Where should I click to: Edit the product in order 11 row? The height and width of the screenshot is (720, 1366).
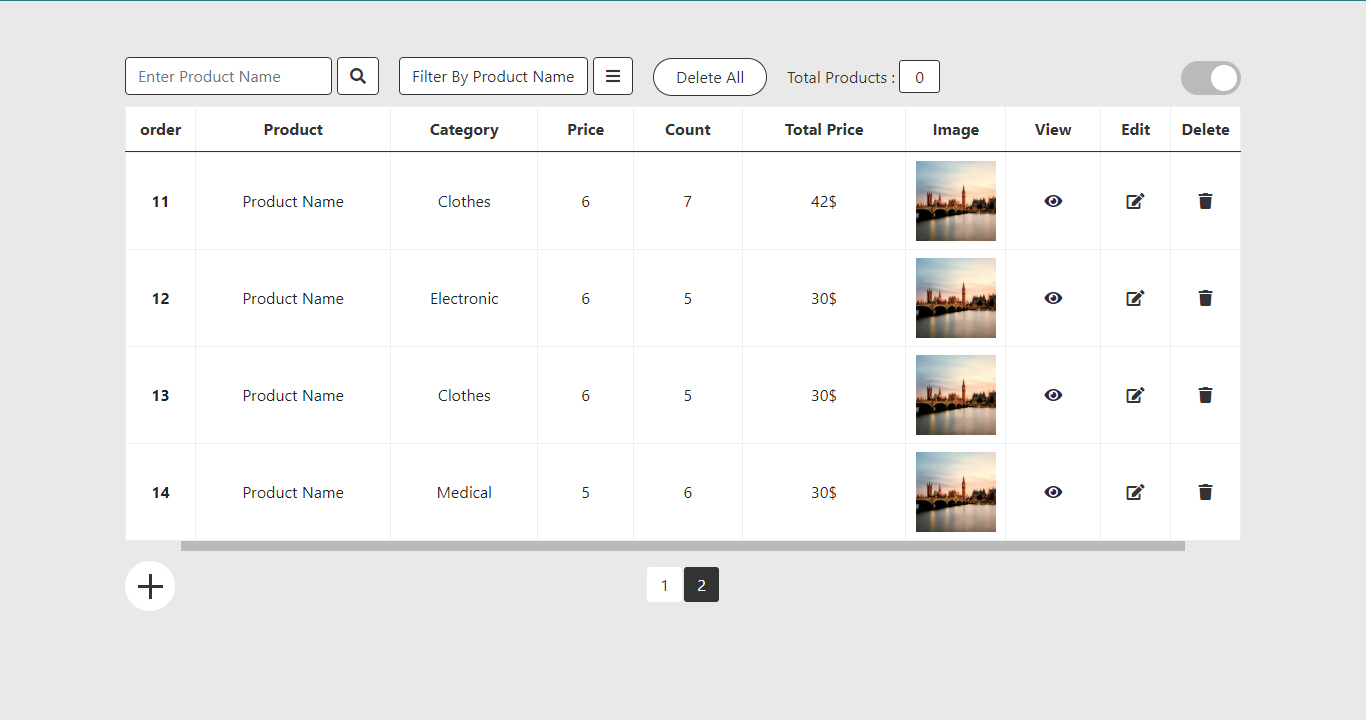click(x=1135, y=201)
